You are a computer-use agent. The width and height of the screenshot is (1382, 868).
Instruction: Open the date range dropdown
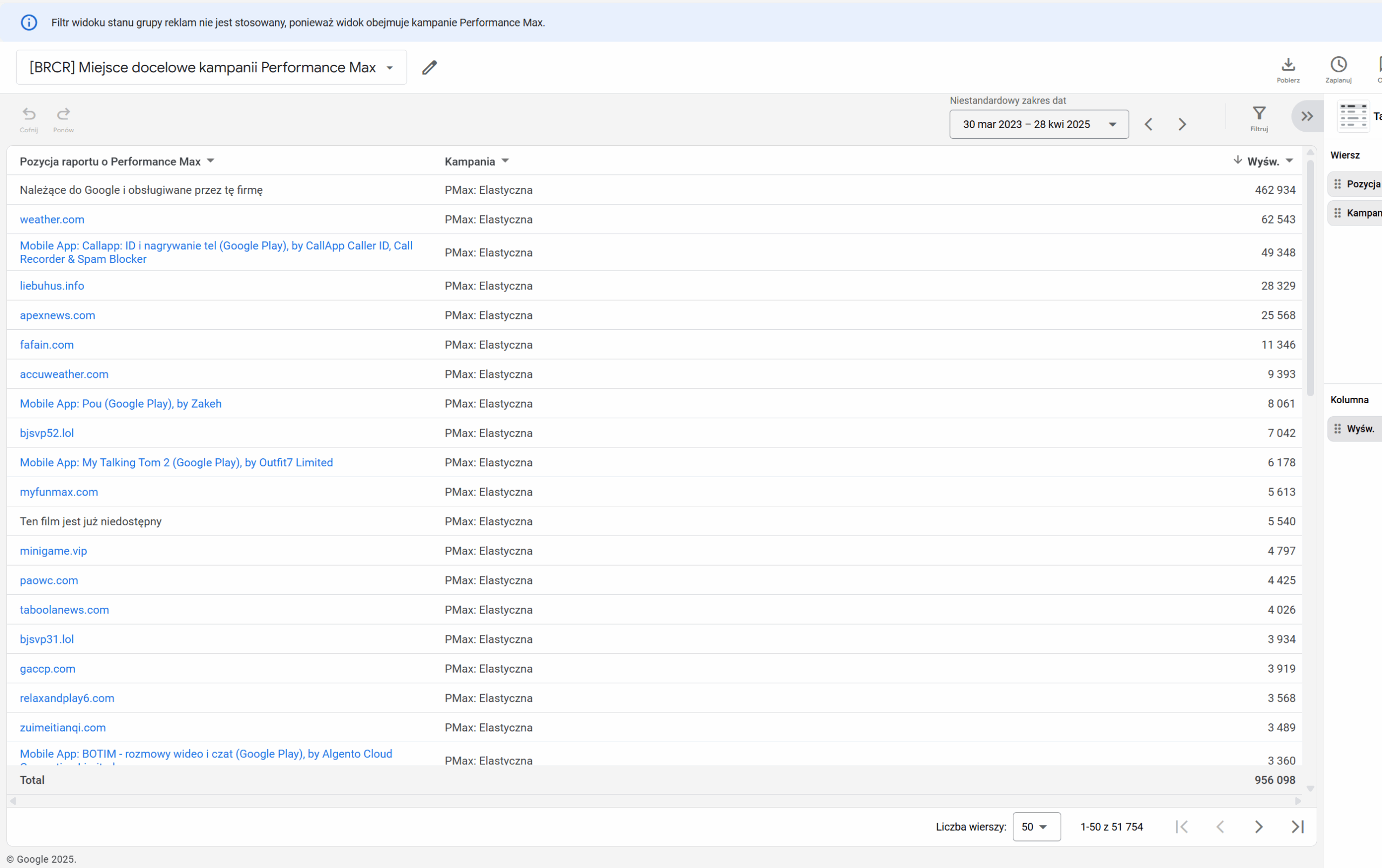[1038, 125]
